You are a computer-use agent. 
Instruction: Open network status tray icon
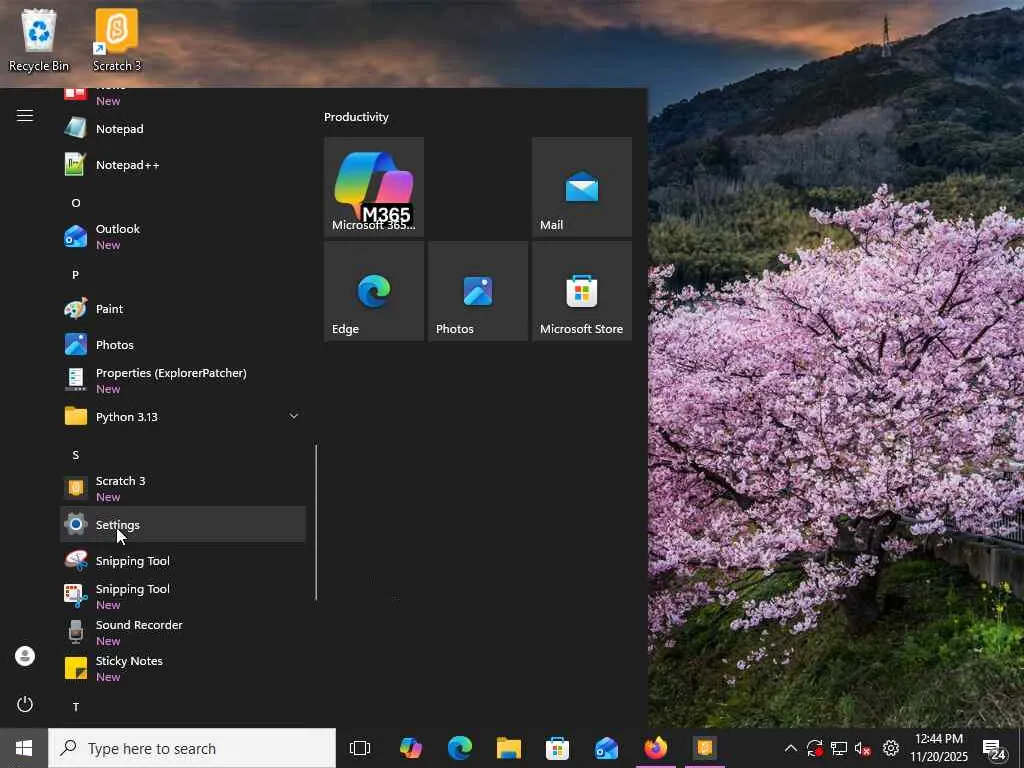[x=839, y=748]
